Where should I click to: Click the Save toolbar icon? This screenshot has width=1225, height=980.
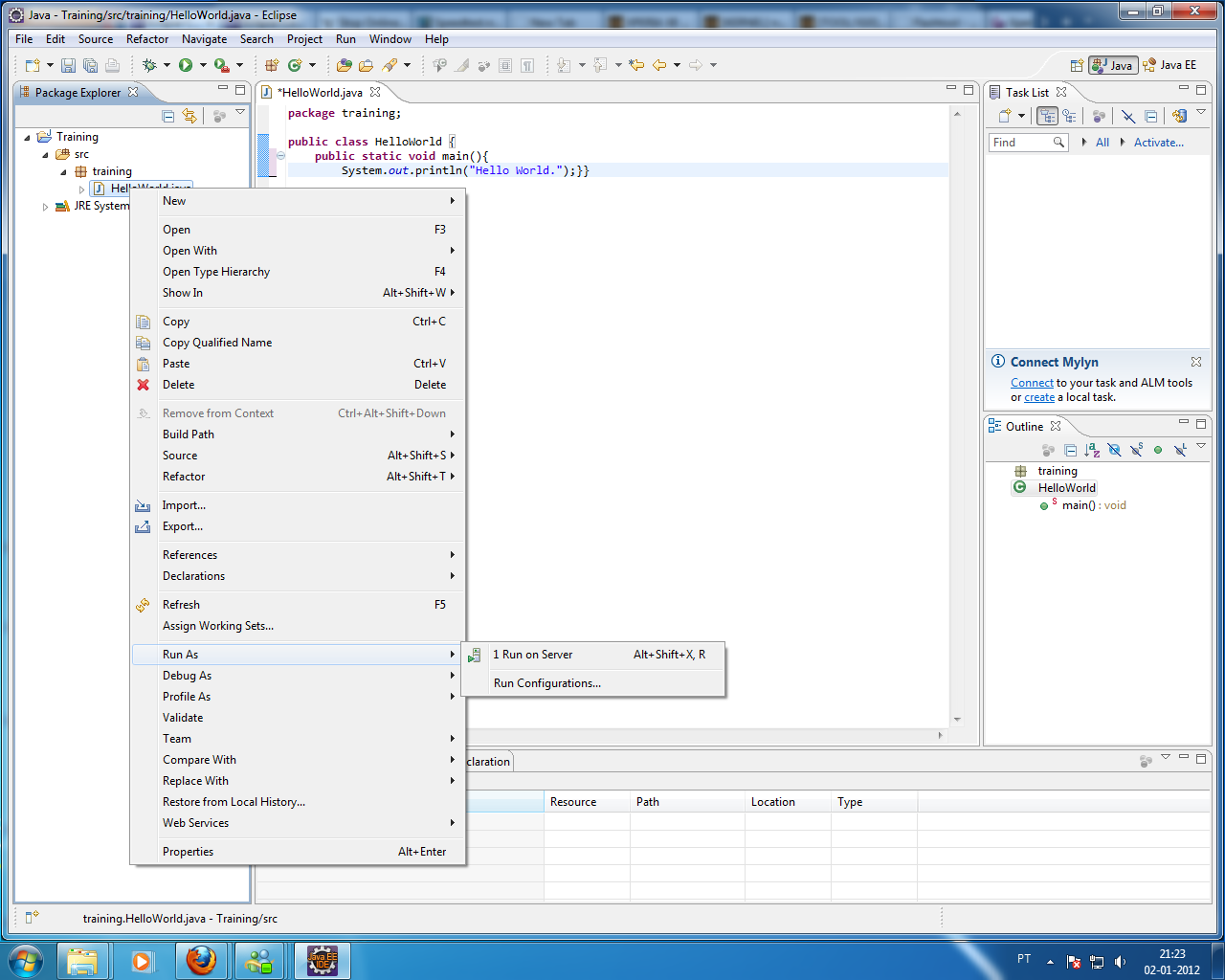pos(68,65)
